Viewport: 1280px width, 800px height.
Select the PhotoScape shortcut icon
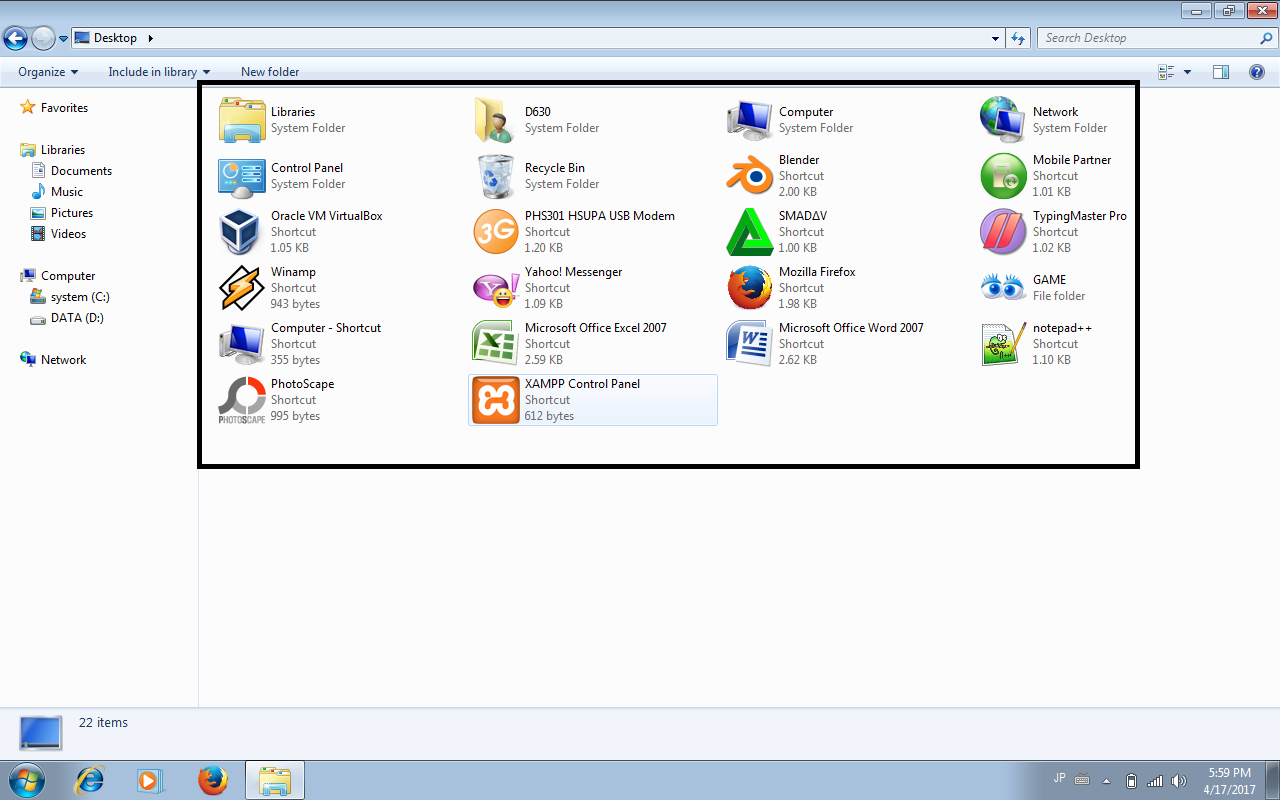pyautogui.click(x=242, y=400)
